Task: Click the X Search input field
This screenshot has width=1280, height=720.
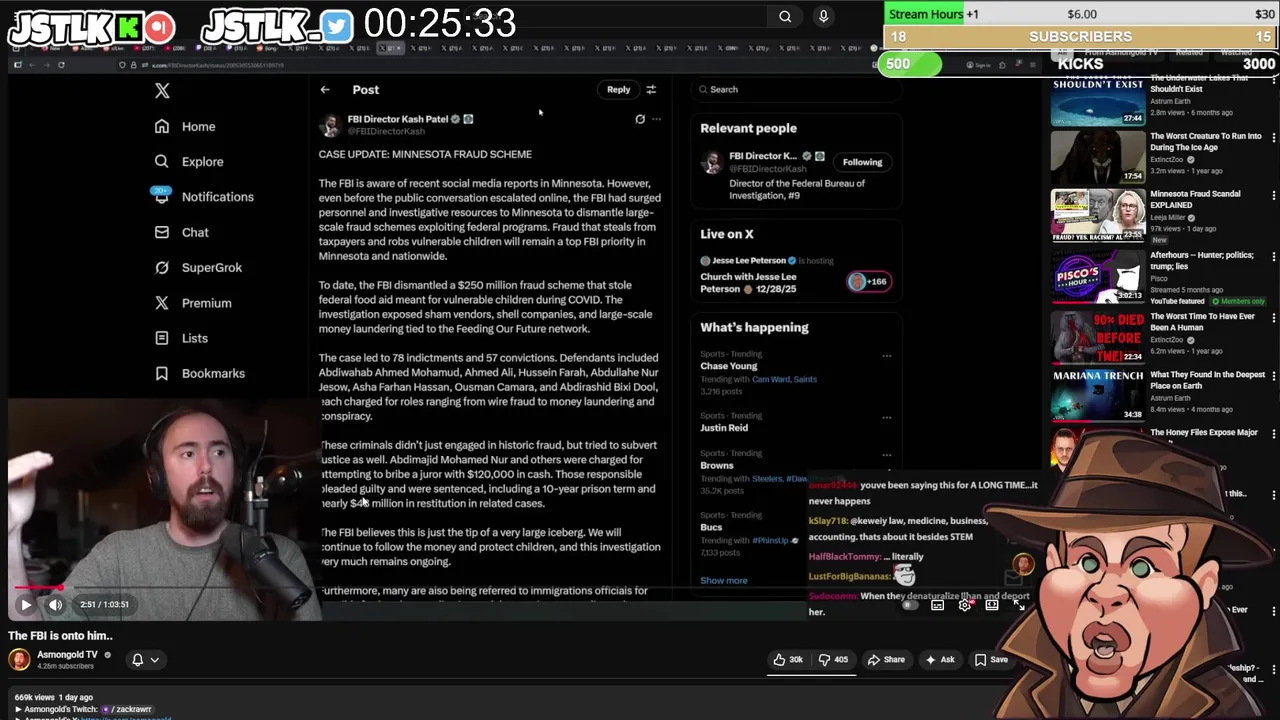Action: click(796, 90)
